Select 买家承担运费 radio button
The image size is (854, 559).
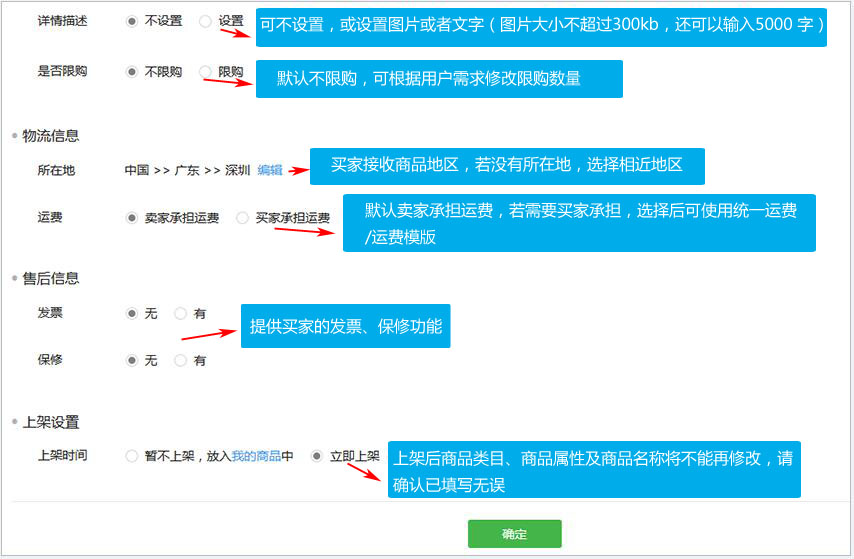tap(242, 218)
